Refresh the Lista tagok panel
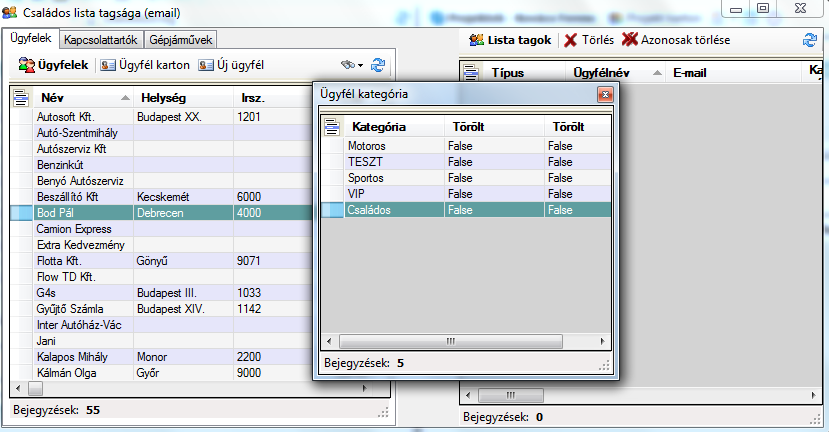The width and height of the screenshot is (829, 432). [x=809, y=40]
